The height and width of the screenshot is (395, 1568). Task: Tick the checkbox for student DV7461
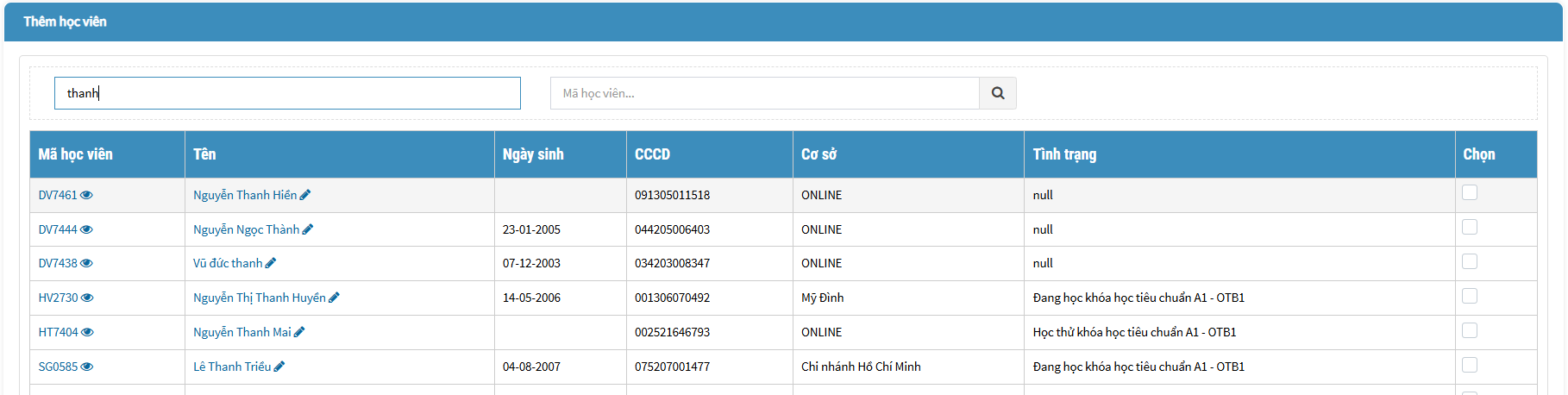pos(1470,192)
